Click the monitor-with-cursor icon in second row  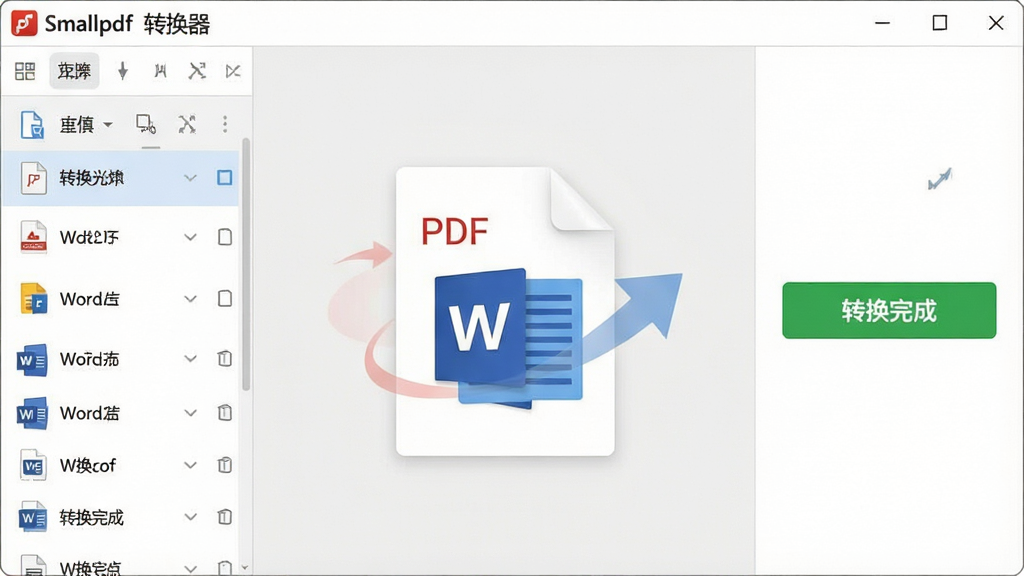coord(146,124)
